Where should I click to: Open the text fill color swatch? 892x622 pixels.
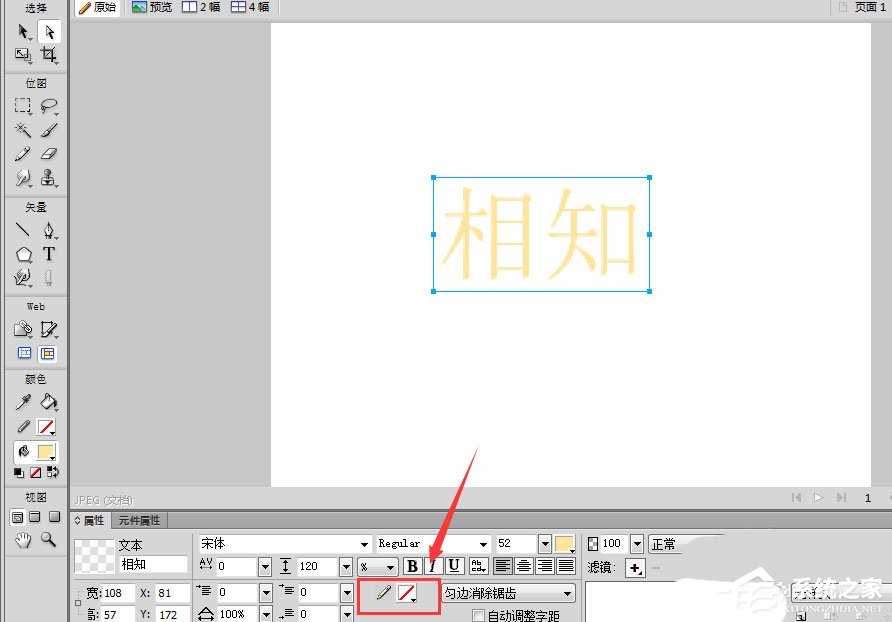point(565,543)
